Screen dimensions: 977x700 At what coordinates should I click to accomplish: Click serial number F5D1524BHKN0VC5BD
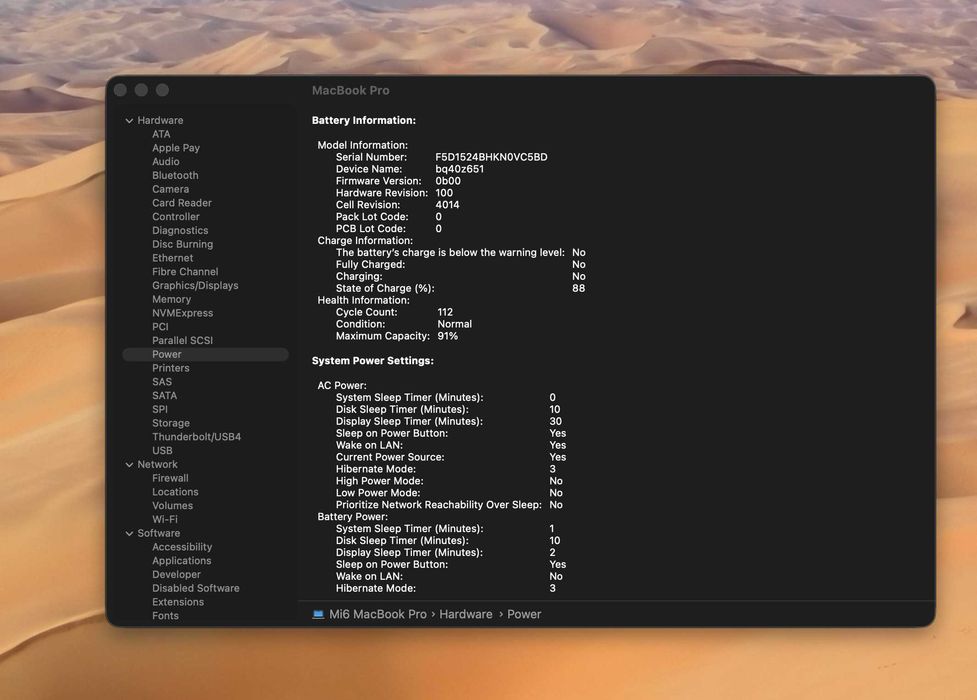click(x=491, y=157)
